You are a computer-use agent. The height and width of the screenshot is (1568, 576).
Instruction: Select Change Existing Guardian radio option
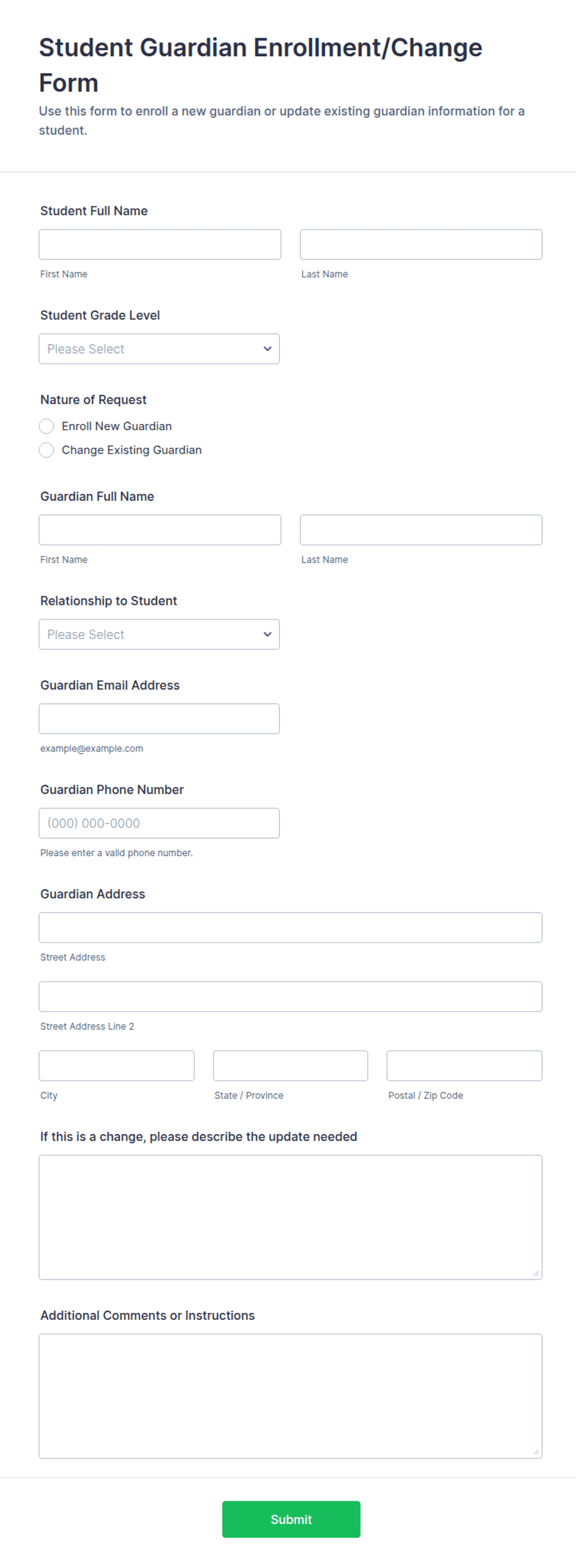(46, 450)
